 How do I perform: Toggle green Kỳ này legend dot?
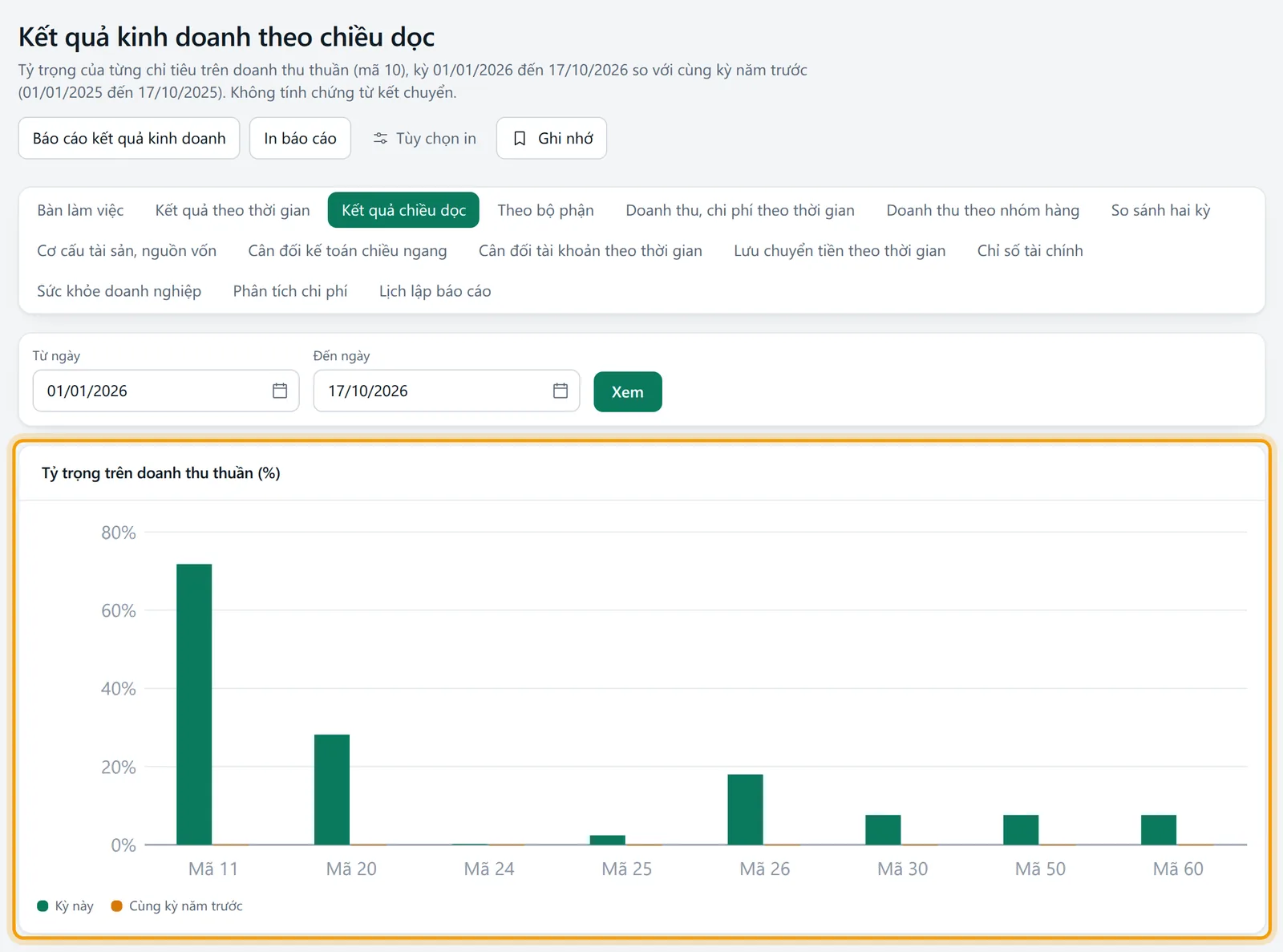click(43, 906)
